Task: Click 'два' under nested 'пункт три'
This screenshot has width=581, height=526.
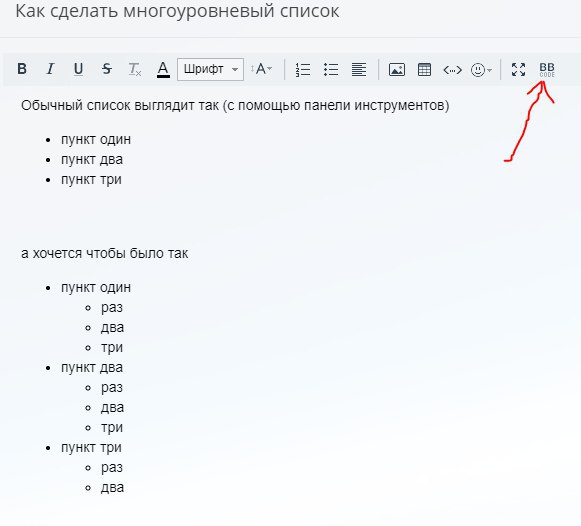Action: (x=112, y=487)
